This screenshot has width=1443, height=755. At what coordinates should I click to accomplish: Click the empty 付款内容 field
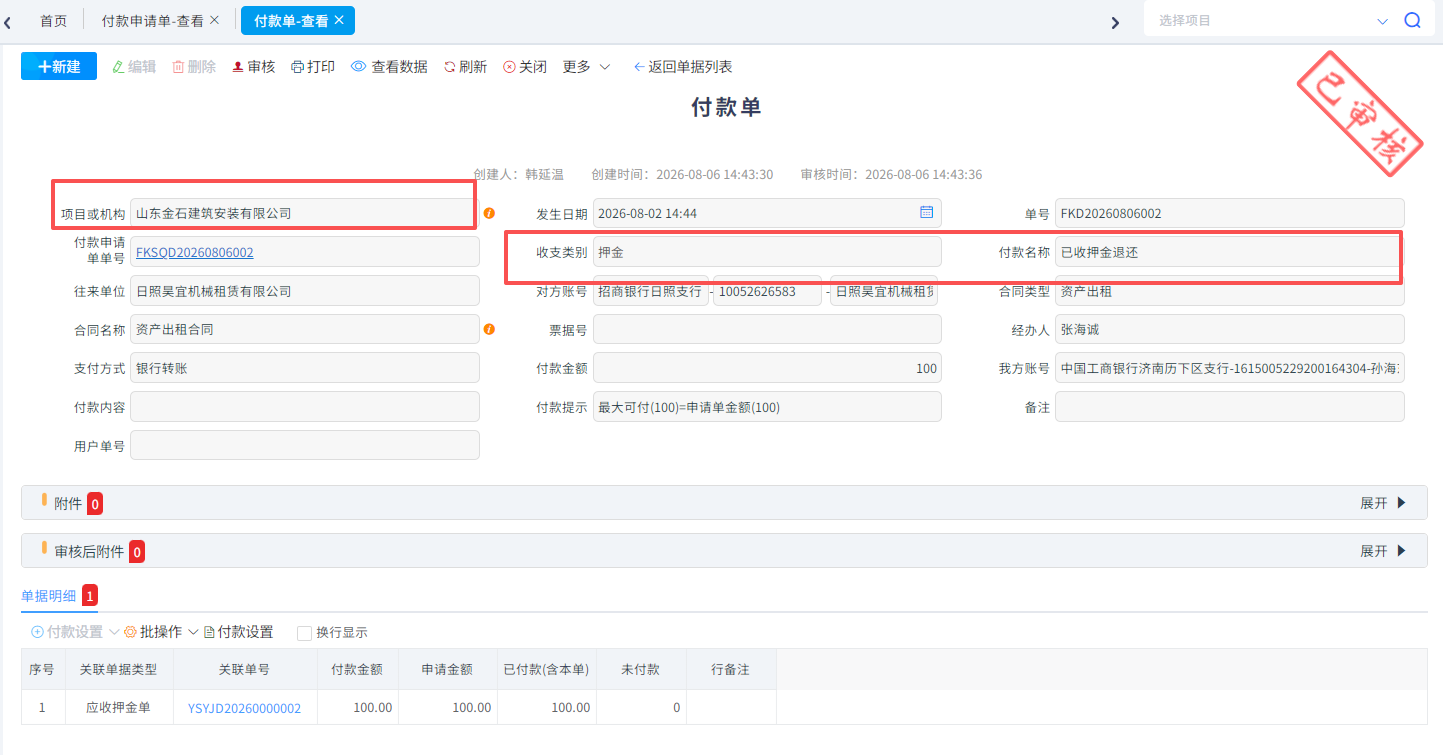[305, 407]
